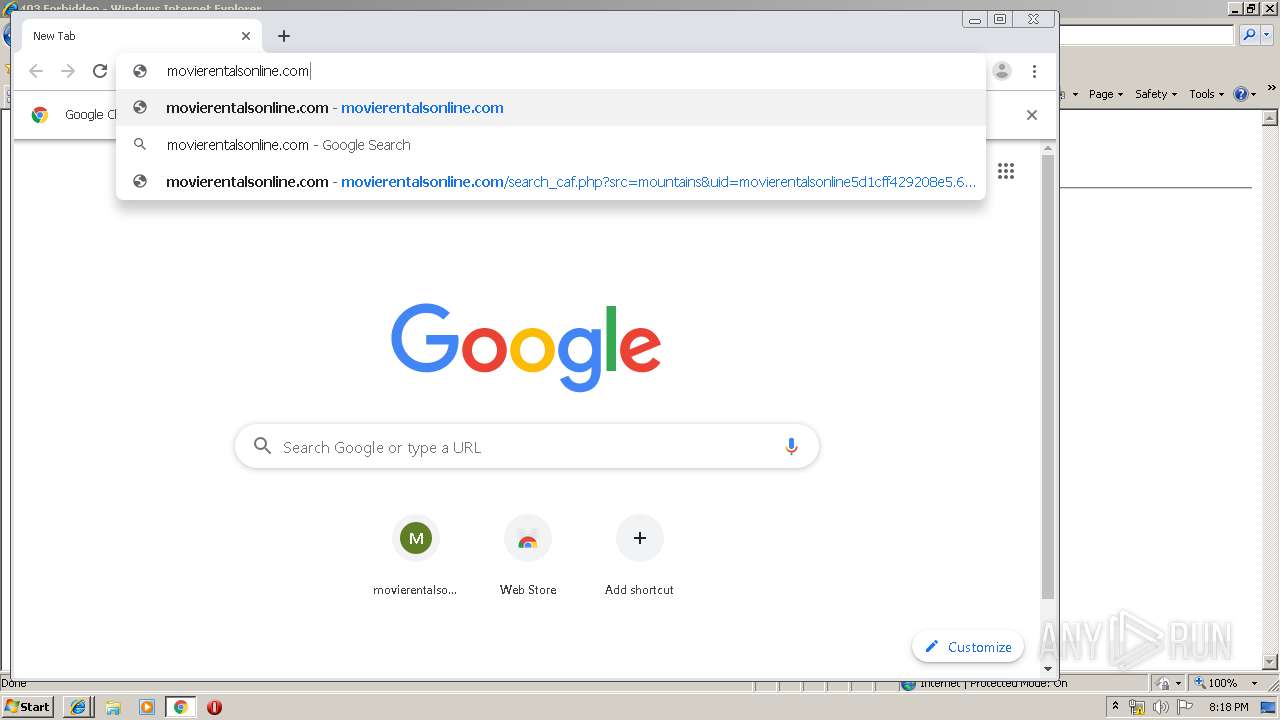Open the Web Store shortcut
1280x720 pixels.
[x=528, y=556]
